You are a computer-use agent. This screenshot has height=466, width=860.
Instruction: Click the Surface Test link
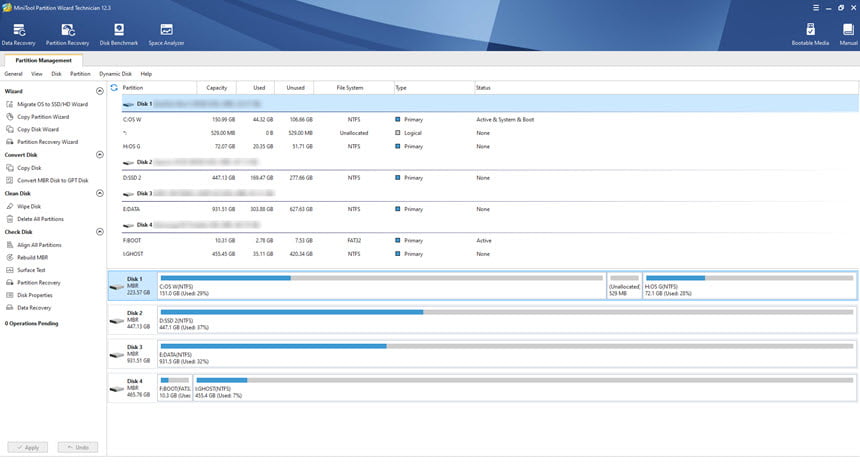pyautogui.click(x=31, y=270)
